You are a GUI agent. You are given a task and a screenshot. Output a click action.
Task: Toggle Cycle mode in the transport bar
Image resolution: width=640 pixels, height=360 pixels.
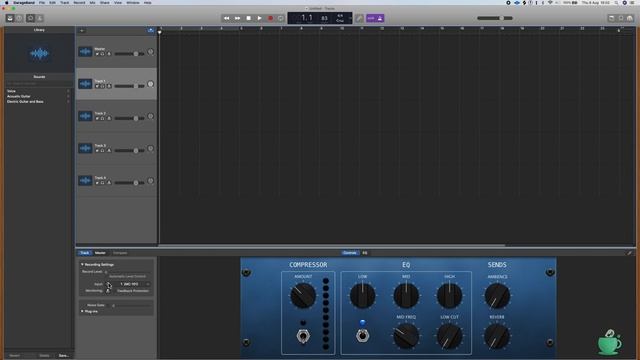tap(281, 18)
